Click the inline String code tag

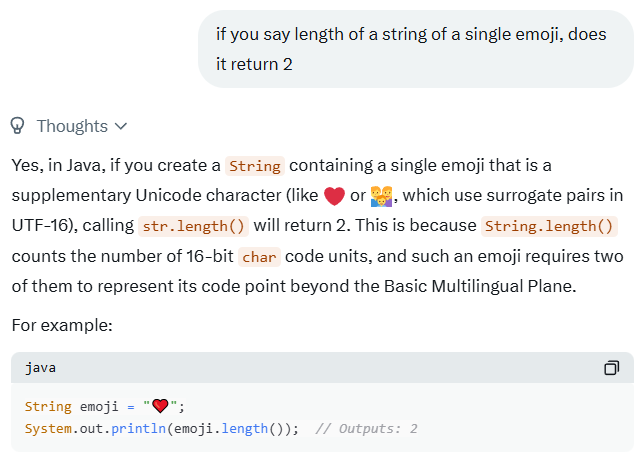[255, 165]
